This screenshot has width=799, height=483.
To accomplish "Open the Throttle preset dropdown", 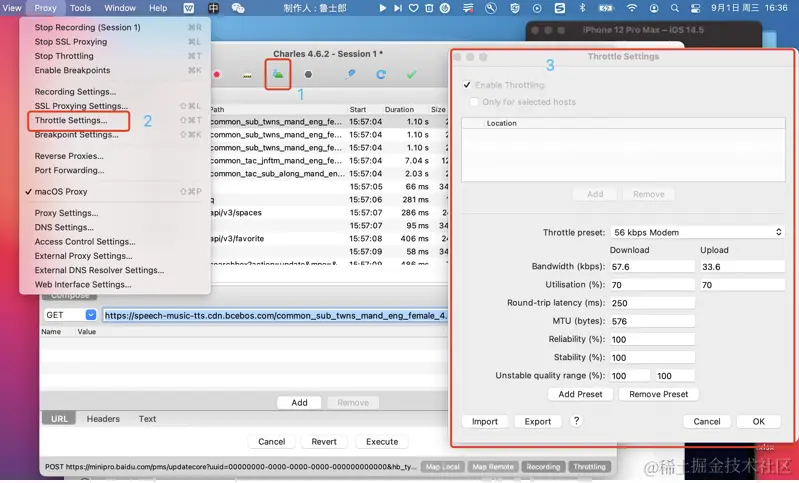I will [x=698, y=232].
